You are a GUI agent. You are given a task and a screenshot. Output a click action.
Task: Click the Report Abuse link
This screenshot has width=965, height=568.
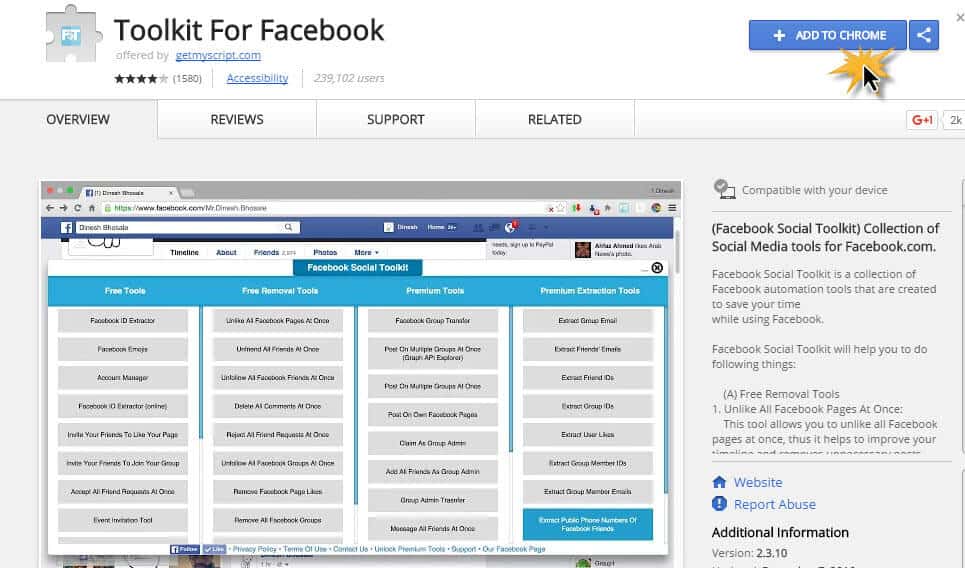[x=774, y=504]
